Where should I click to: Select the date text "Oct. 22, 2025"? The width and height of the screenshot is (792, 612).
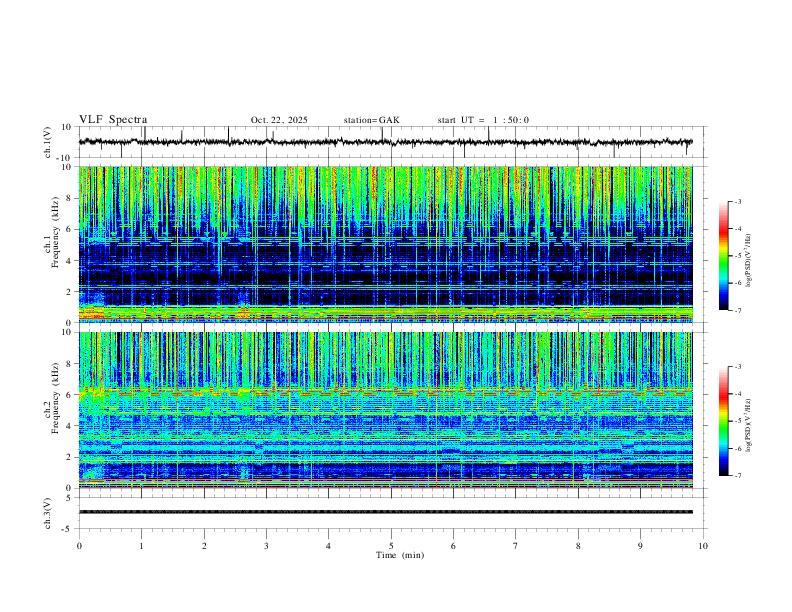click(x=279, y=120)
